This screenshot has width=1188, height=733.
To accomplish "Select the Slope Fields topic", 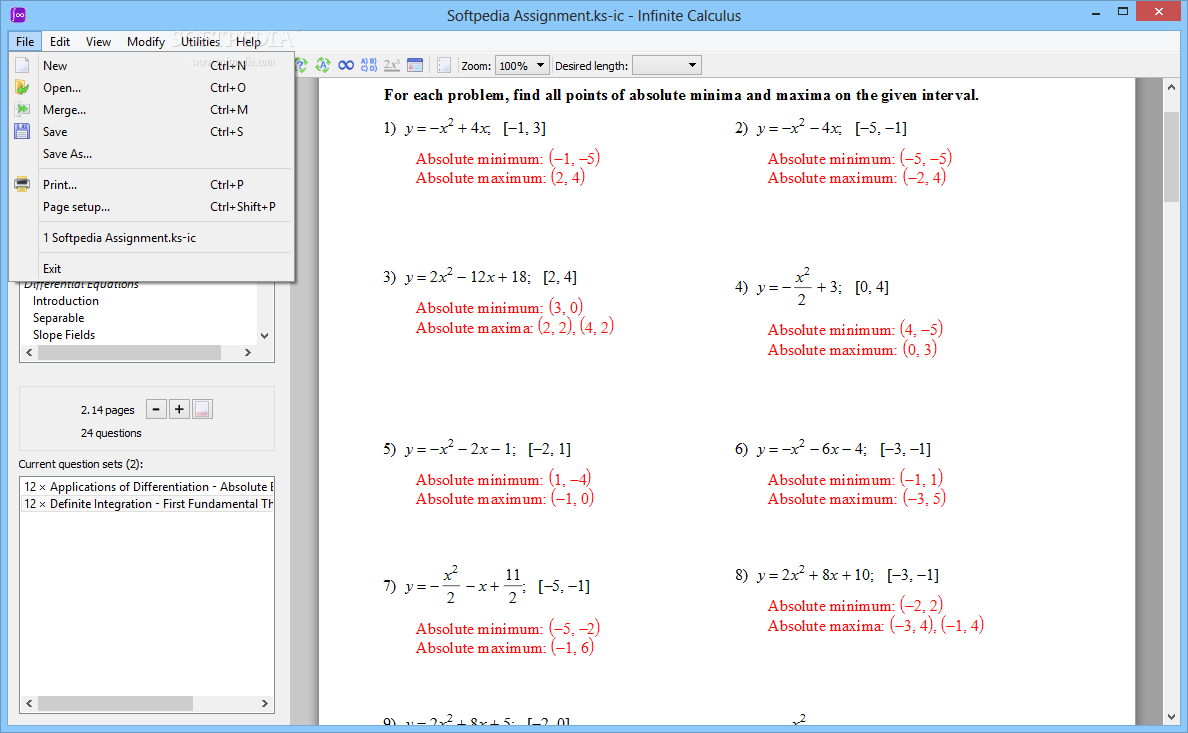I will (x=64, y=334).
